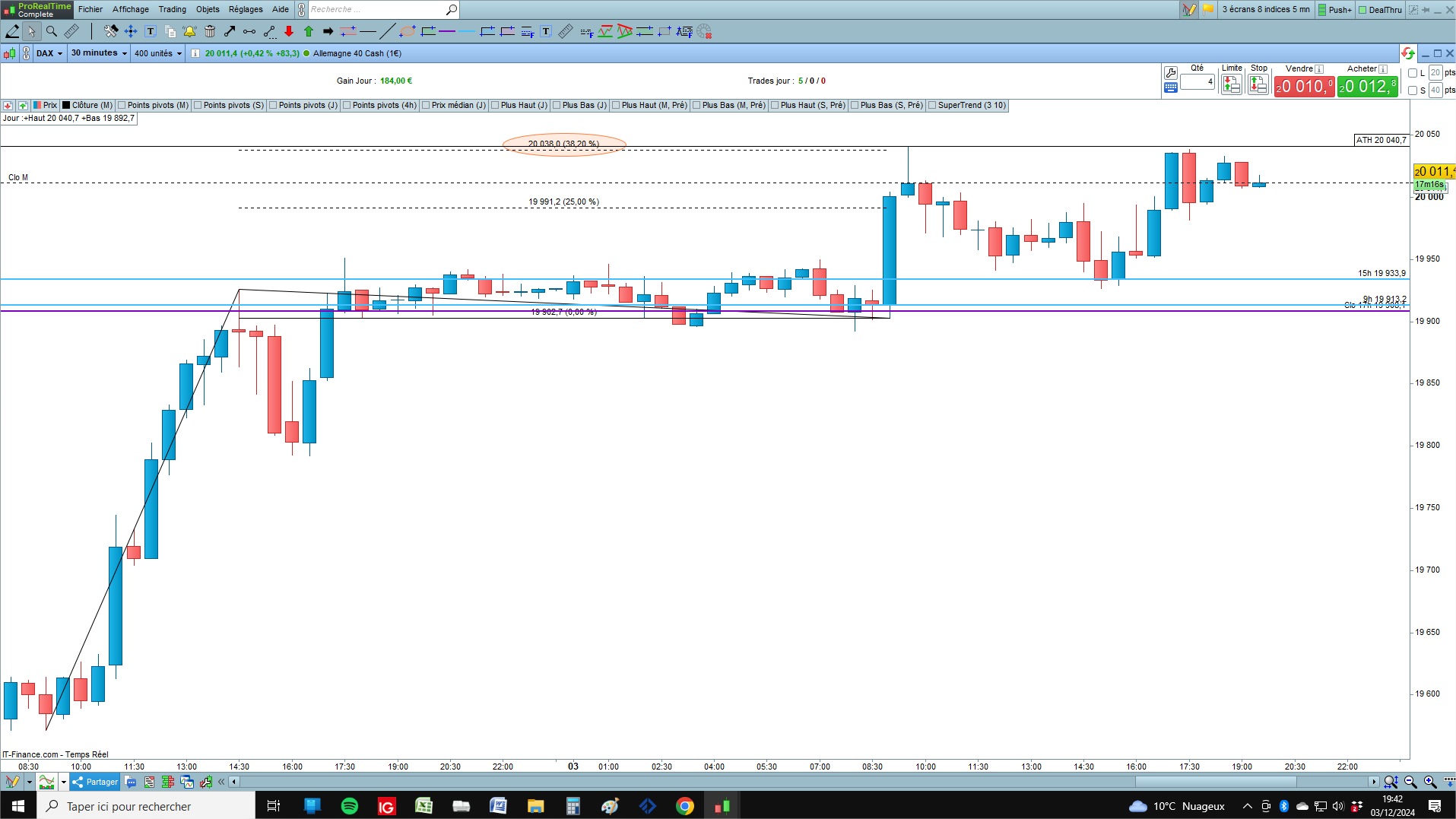Open the 30 minutes timeframe dropdown

pos(99,53)
